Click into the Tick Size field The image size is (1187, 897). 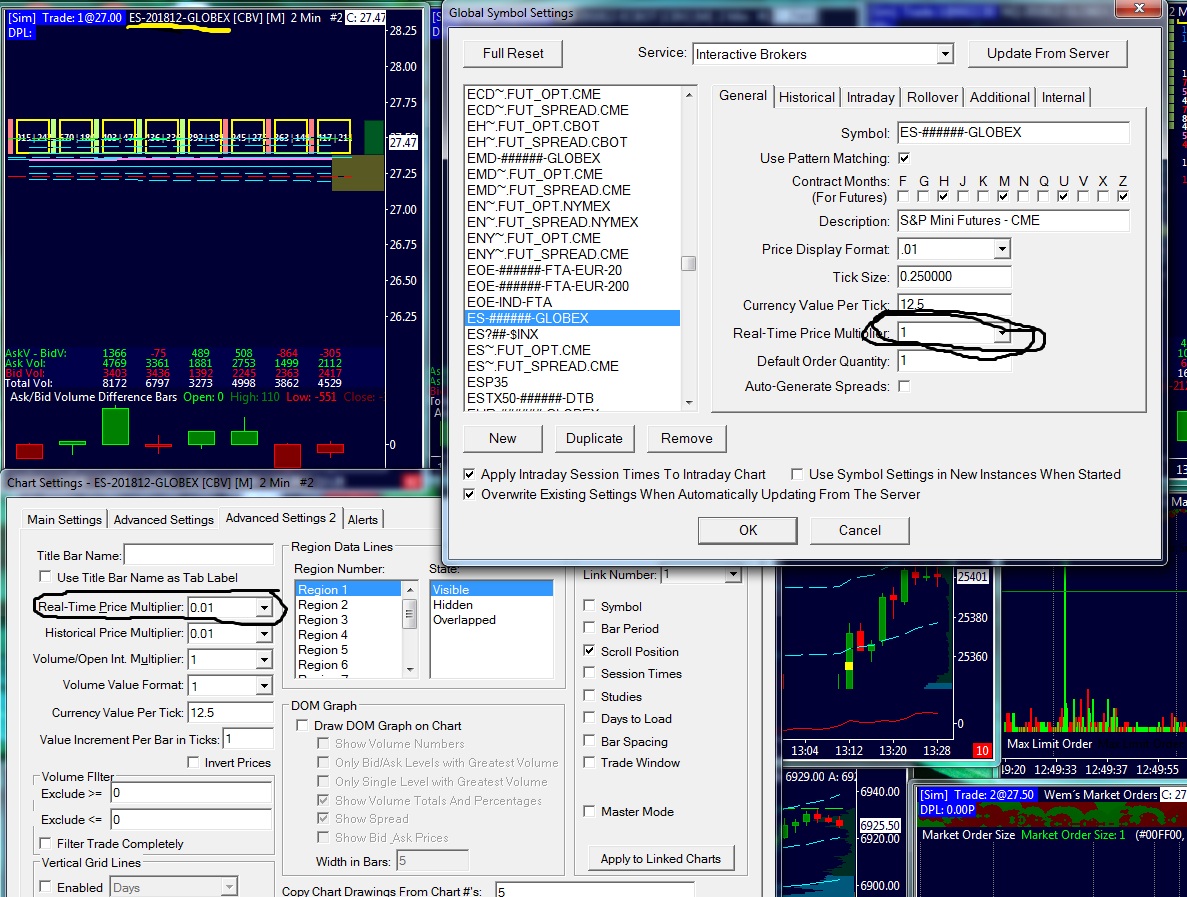(x=953, y=277)
